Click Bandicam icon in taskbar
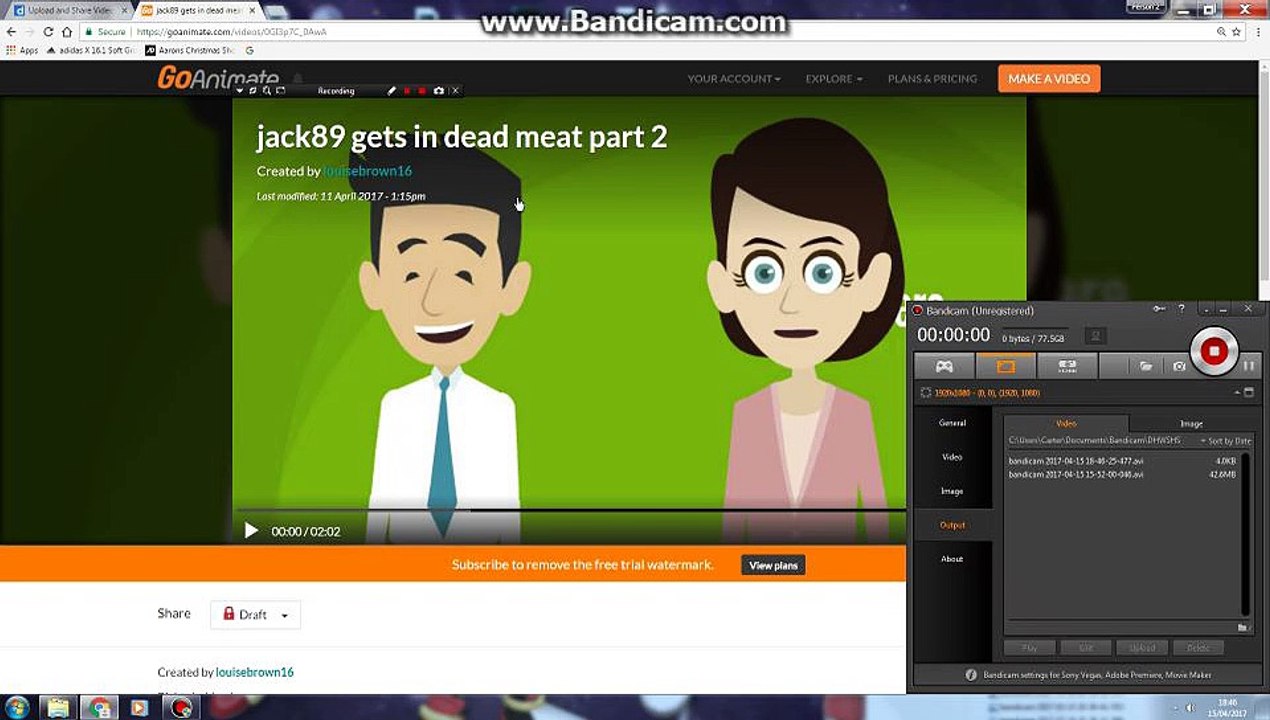 click(179, 708)
